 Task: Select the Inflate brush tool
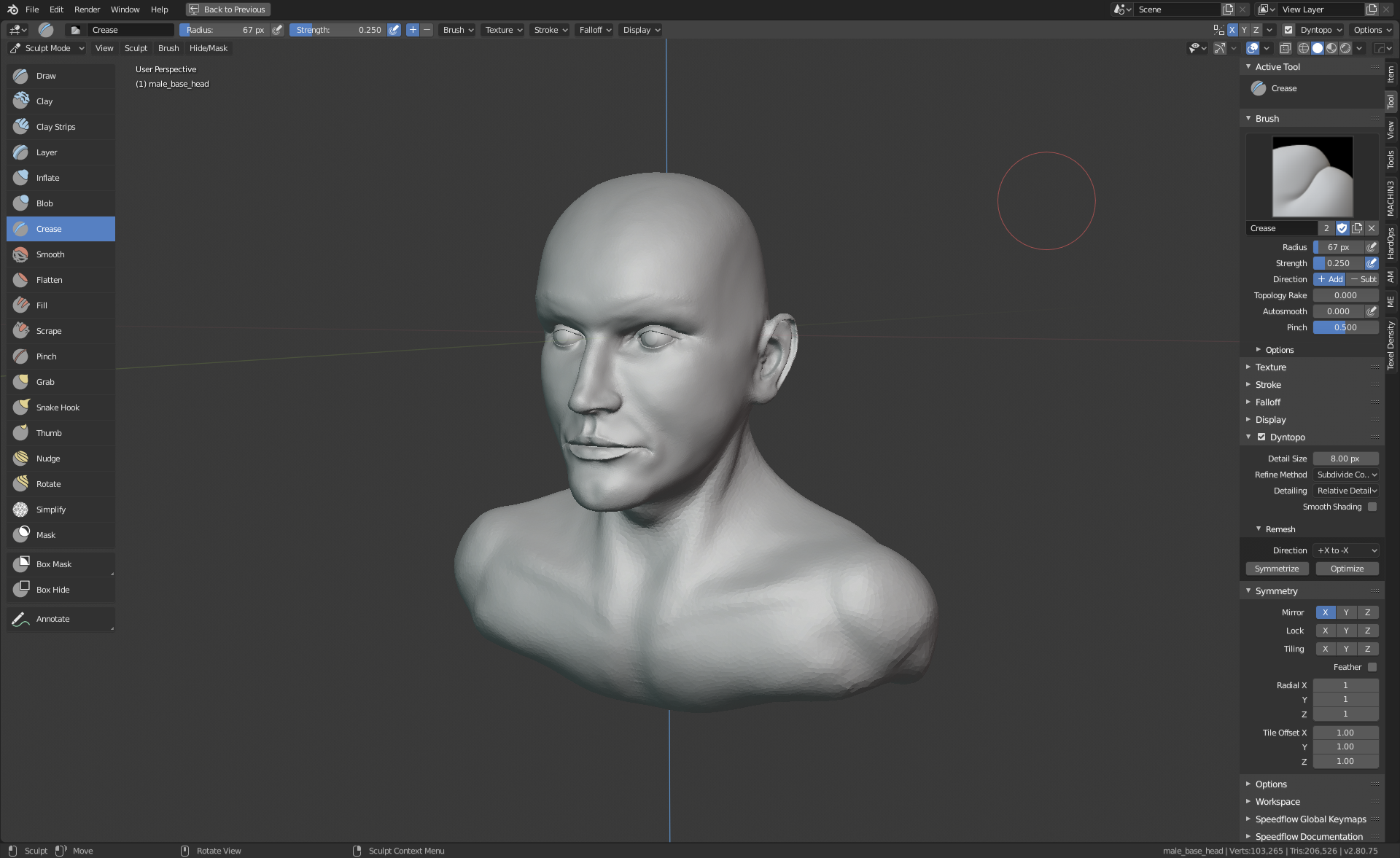(48, 178)
